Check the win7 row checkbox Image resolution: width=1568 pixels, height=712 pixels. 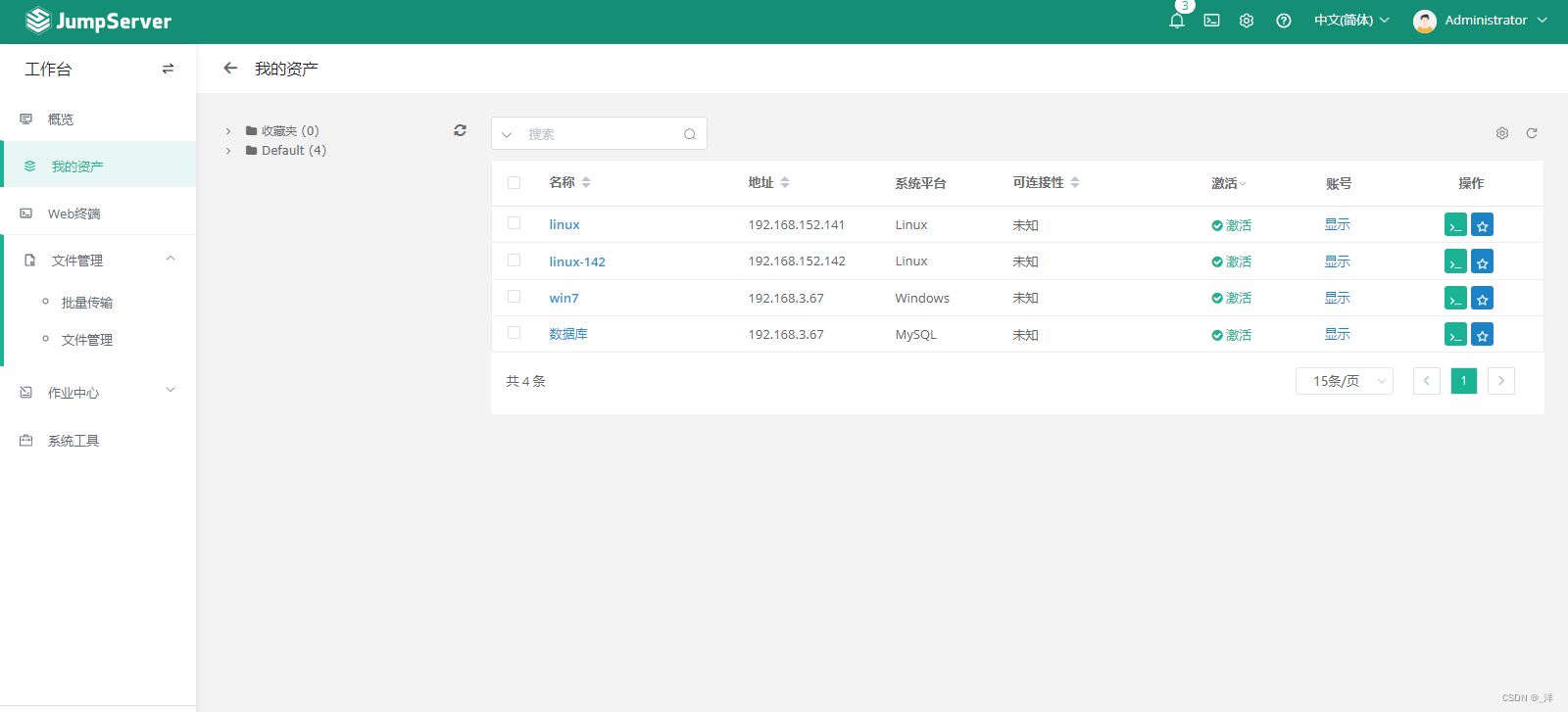[x=514, y=297]
